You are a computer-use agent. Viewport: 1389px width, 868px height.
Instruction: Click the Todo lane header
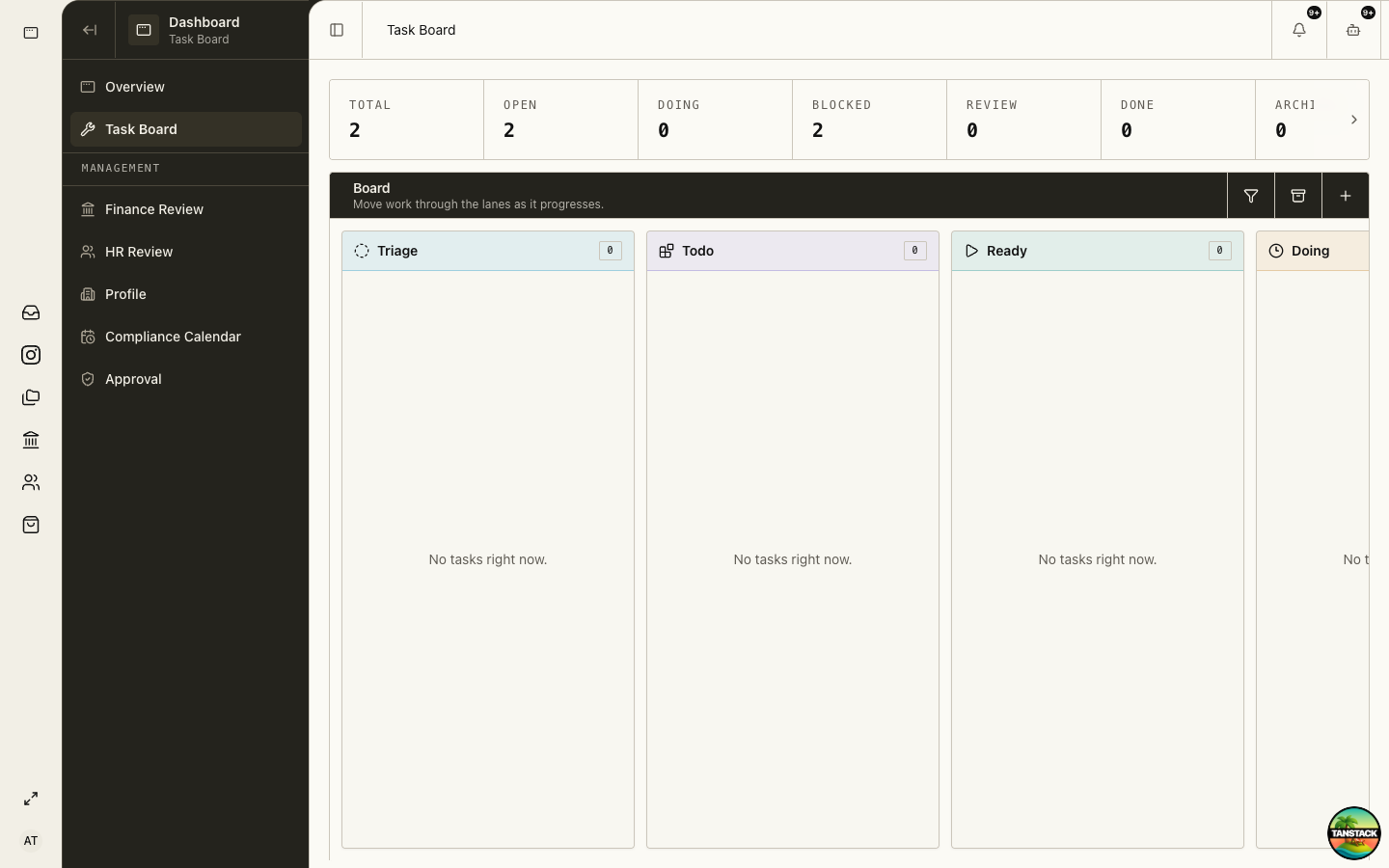click(793, 251)
